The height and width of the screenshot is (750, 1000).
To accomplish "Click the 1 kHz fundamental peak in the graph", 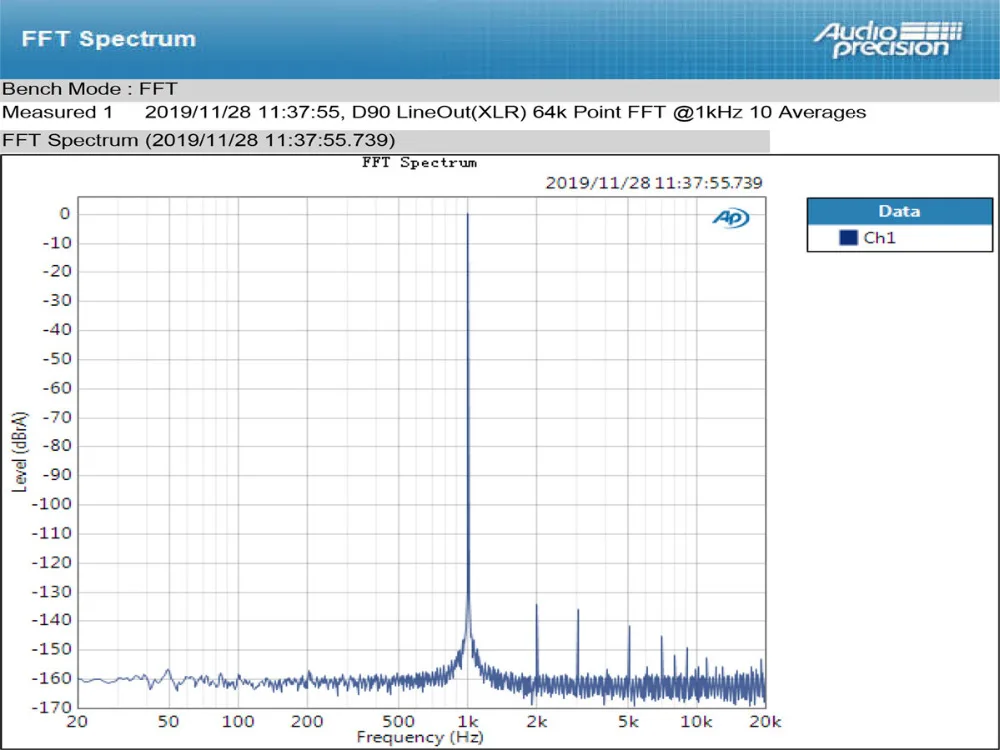I will tap(467, 415).
